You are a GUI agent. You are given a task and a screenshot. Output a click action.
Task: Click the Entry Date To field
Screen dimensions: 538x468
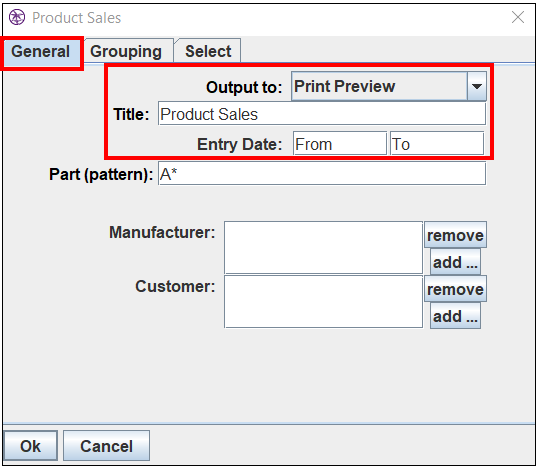pos(437,143)
